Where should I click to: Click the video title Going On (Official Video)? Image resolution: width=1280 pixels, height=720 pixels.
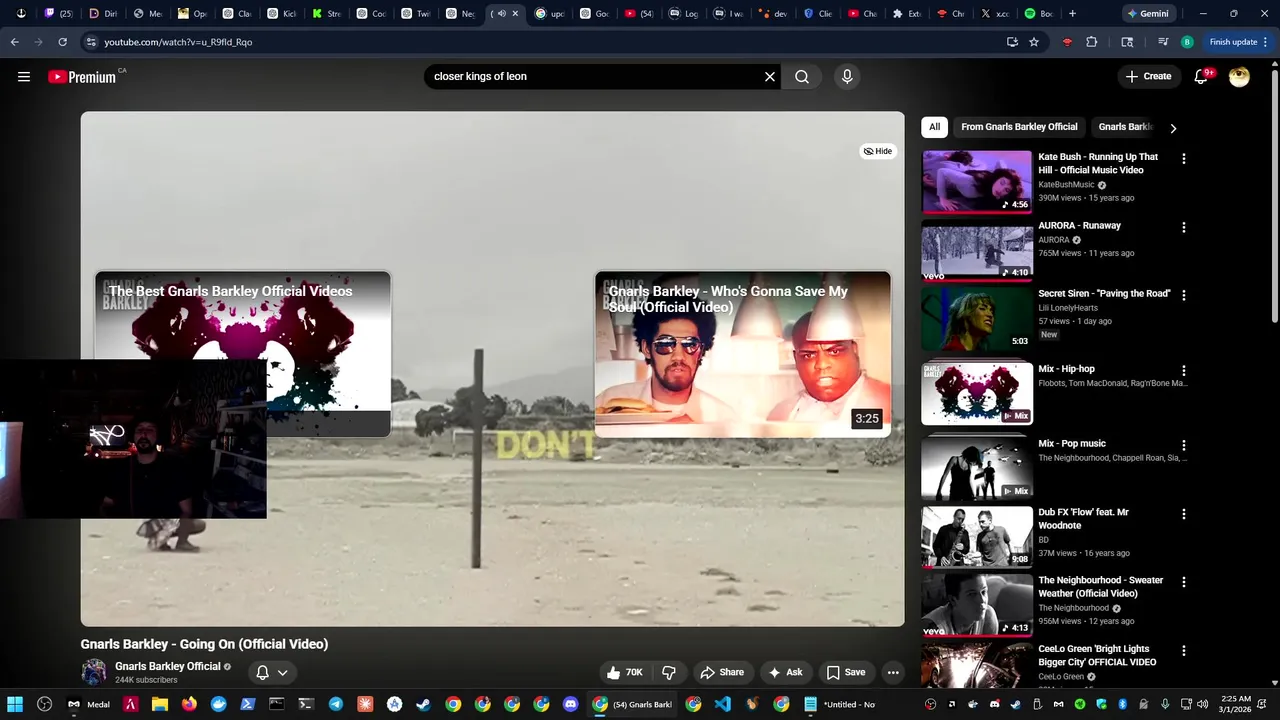point(204,644)
